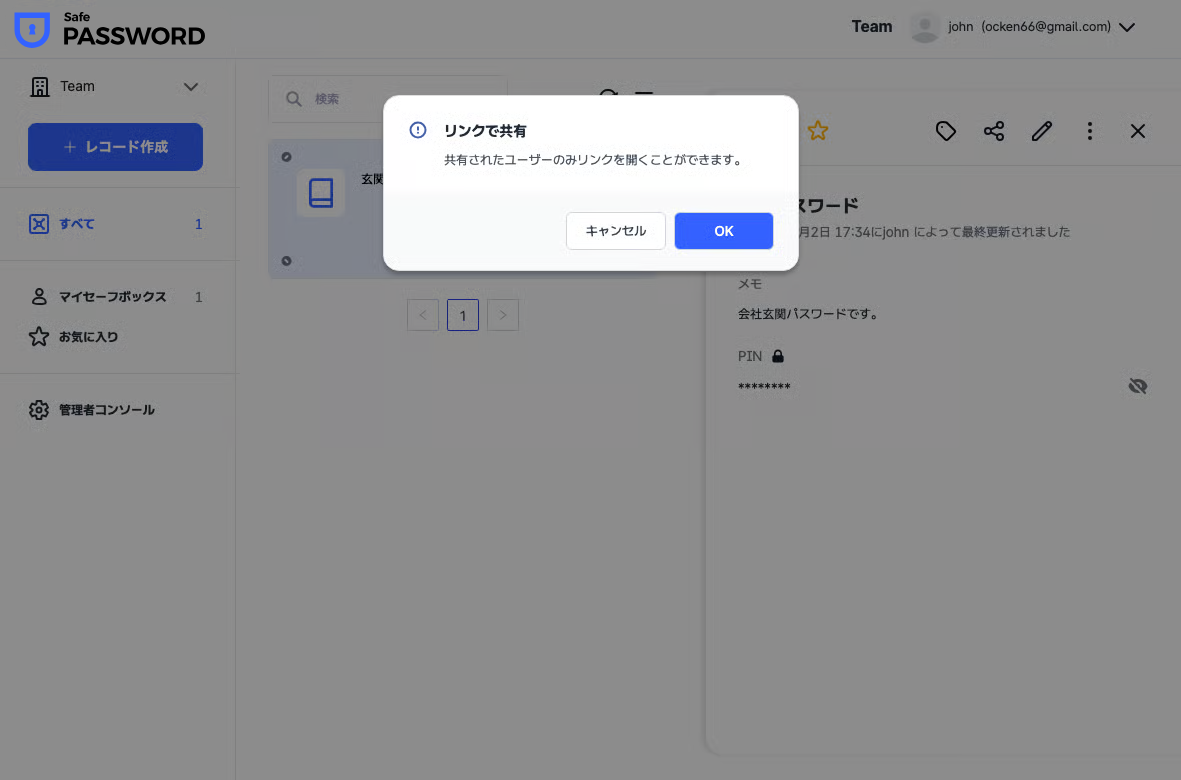Toggle PIN visibility with the eye icon
Image resolution: width=1181 pixels, height=780 pixels.
1137,386
